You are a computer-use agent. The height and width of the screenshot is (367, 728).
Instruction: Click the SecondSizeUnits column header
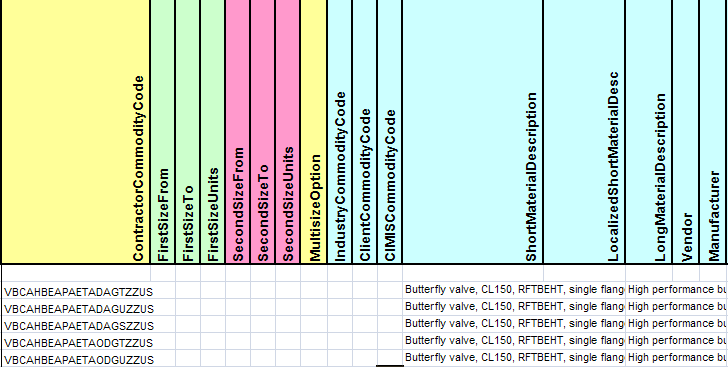coord(288,132)
